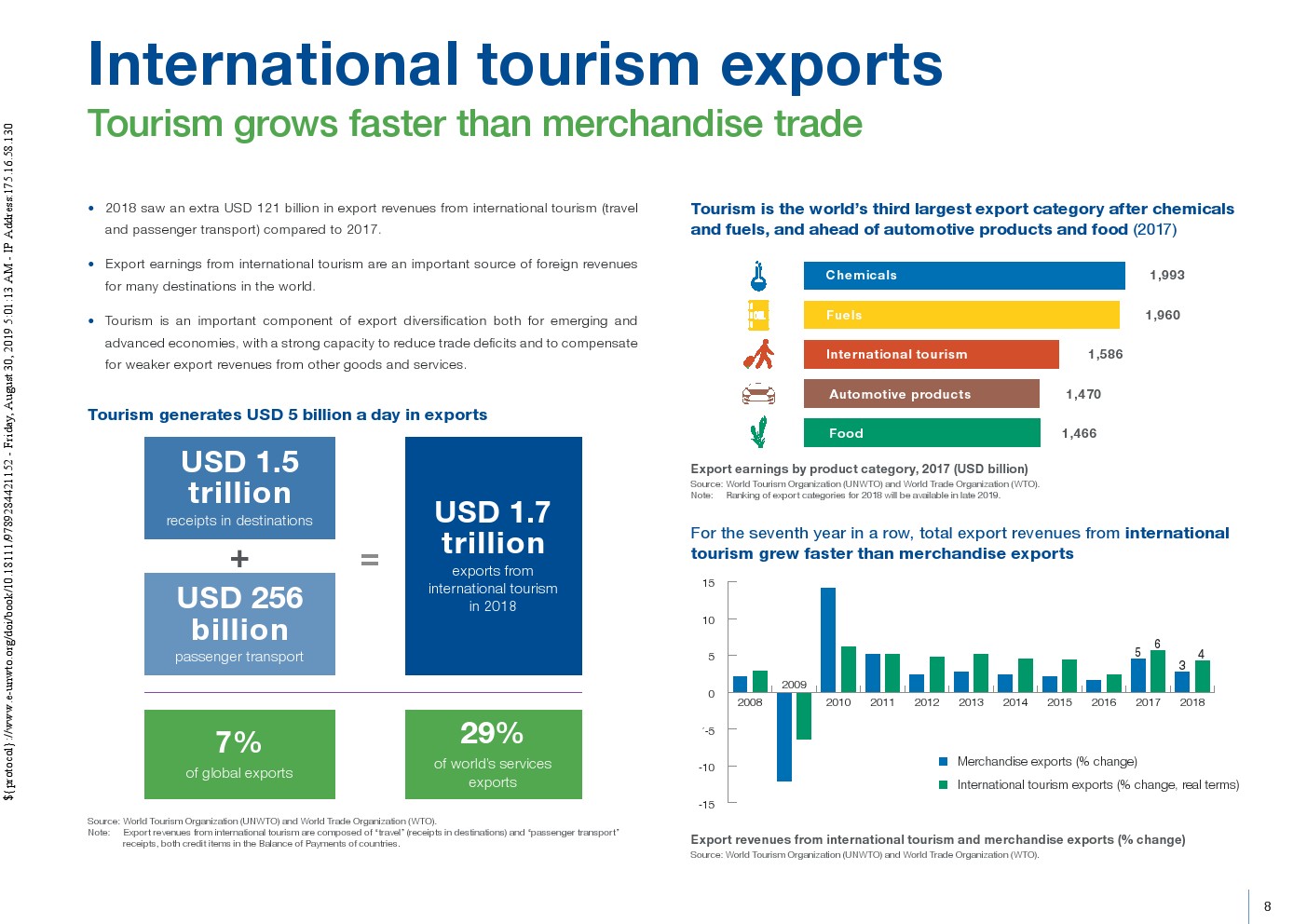Click the chemicals flask icon
1307x924 pixels.
[x=758, y=276]
